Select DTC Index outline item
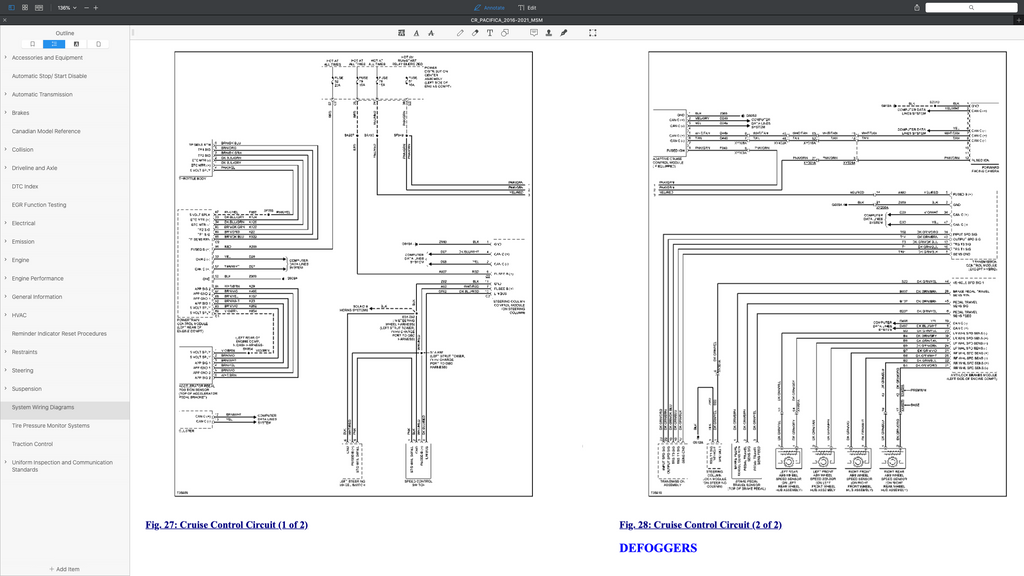Viewport: 1024px width, 576px height. (x=25, y=186)
